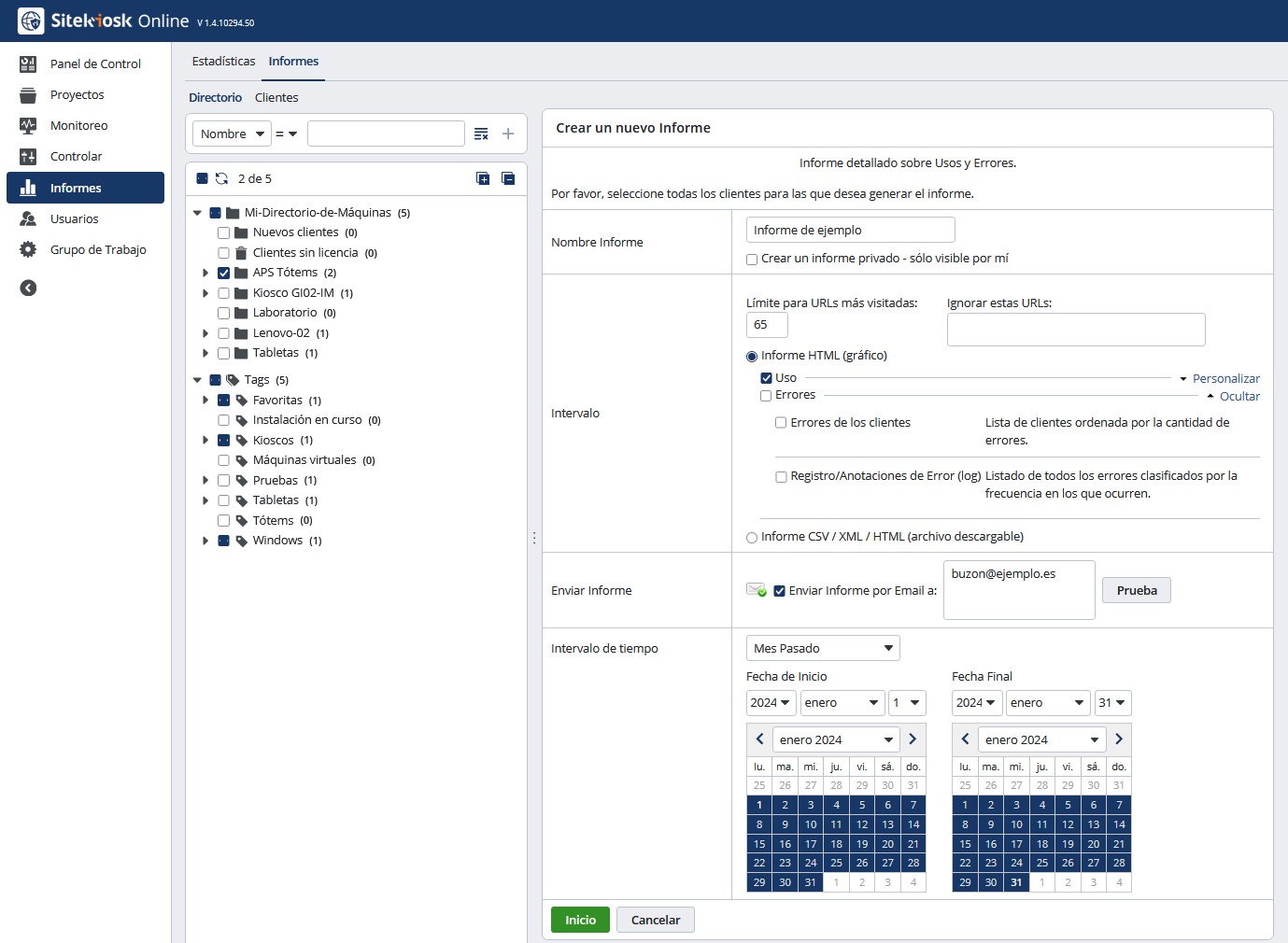This screenshot has width=1288, height=943.
Task: Click the collapse all tree icon
Action: [x=508, y=178]
